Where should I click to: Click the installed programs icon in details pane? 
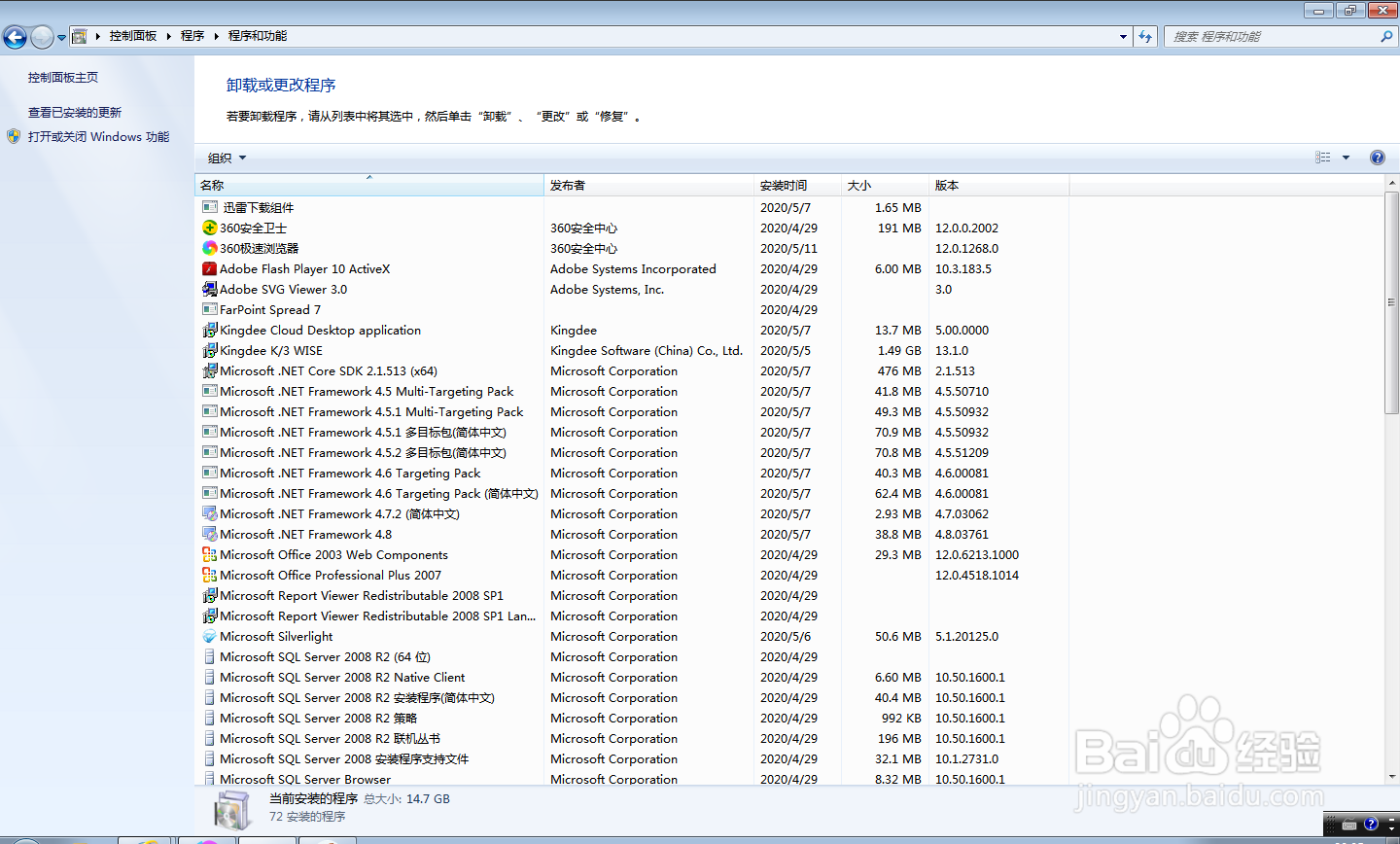tap(232, 810)
